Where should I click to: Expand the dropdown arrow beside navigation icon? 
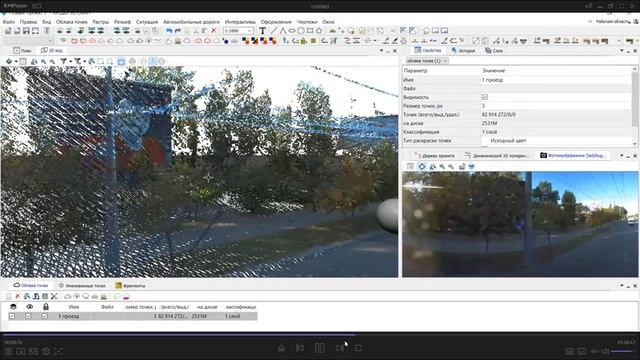pyautogui.click(x=16, y=62)
